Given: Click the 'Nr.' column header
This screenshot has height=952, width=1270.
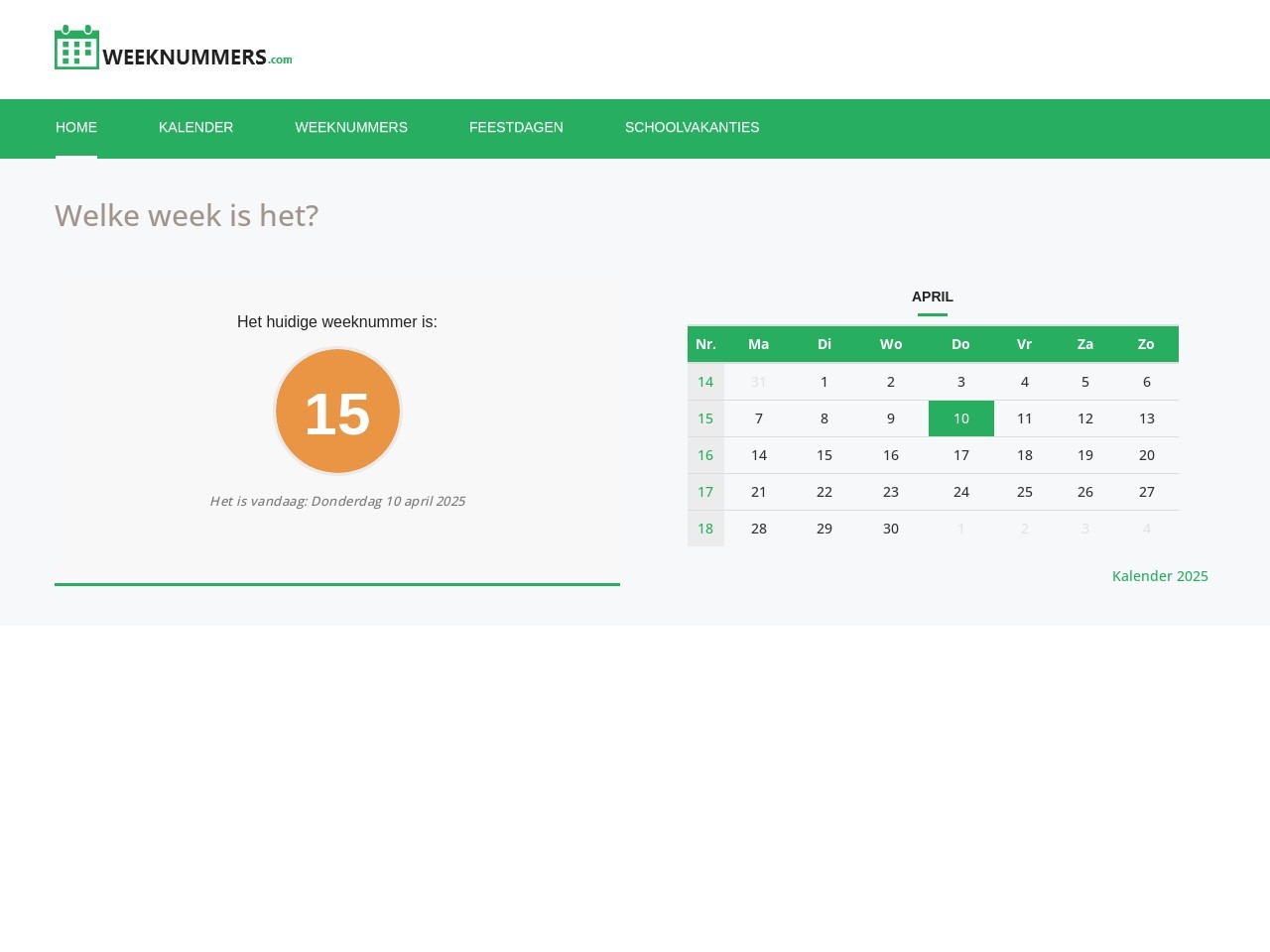Looking at the screenshot, I should [x=705, y=344].
